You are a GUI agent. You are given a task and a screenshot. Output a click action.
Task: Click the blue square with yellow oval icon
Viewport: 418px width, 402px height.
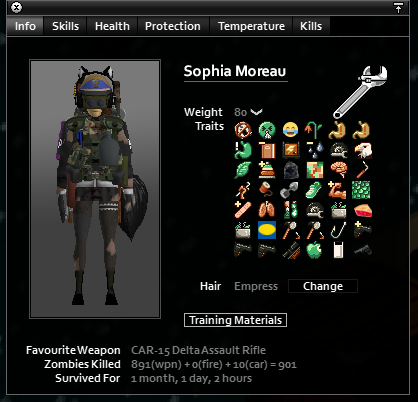(267, 230)
